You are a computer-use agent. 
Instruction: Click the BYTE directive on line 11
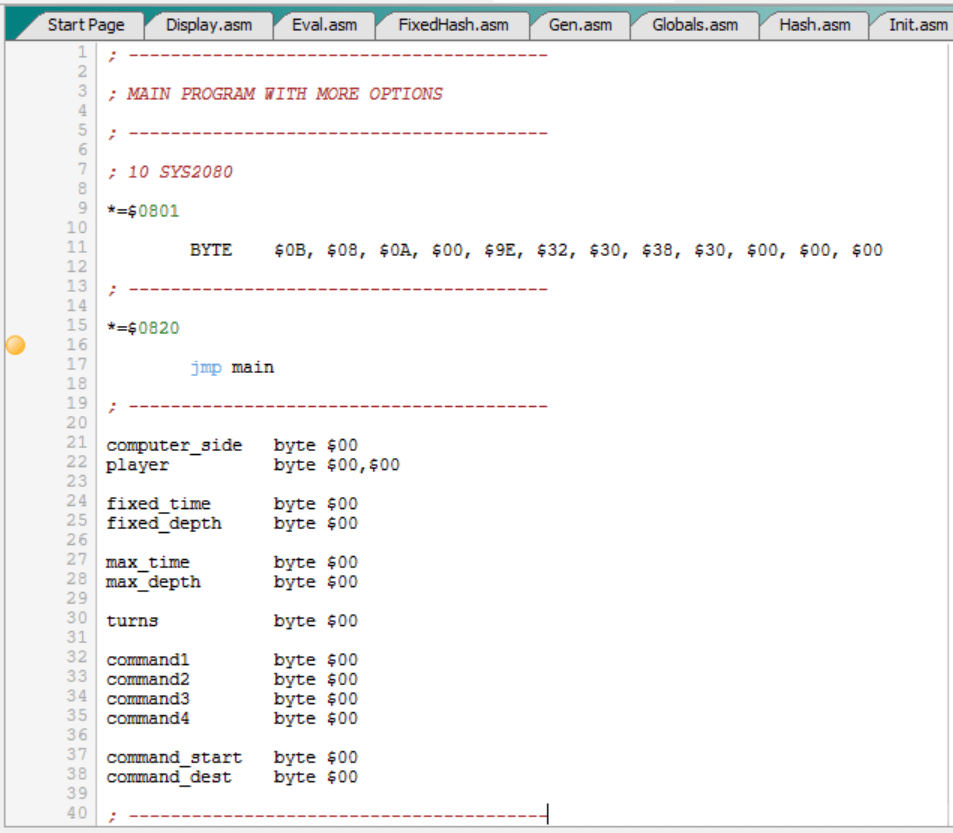point(211,250)
